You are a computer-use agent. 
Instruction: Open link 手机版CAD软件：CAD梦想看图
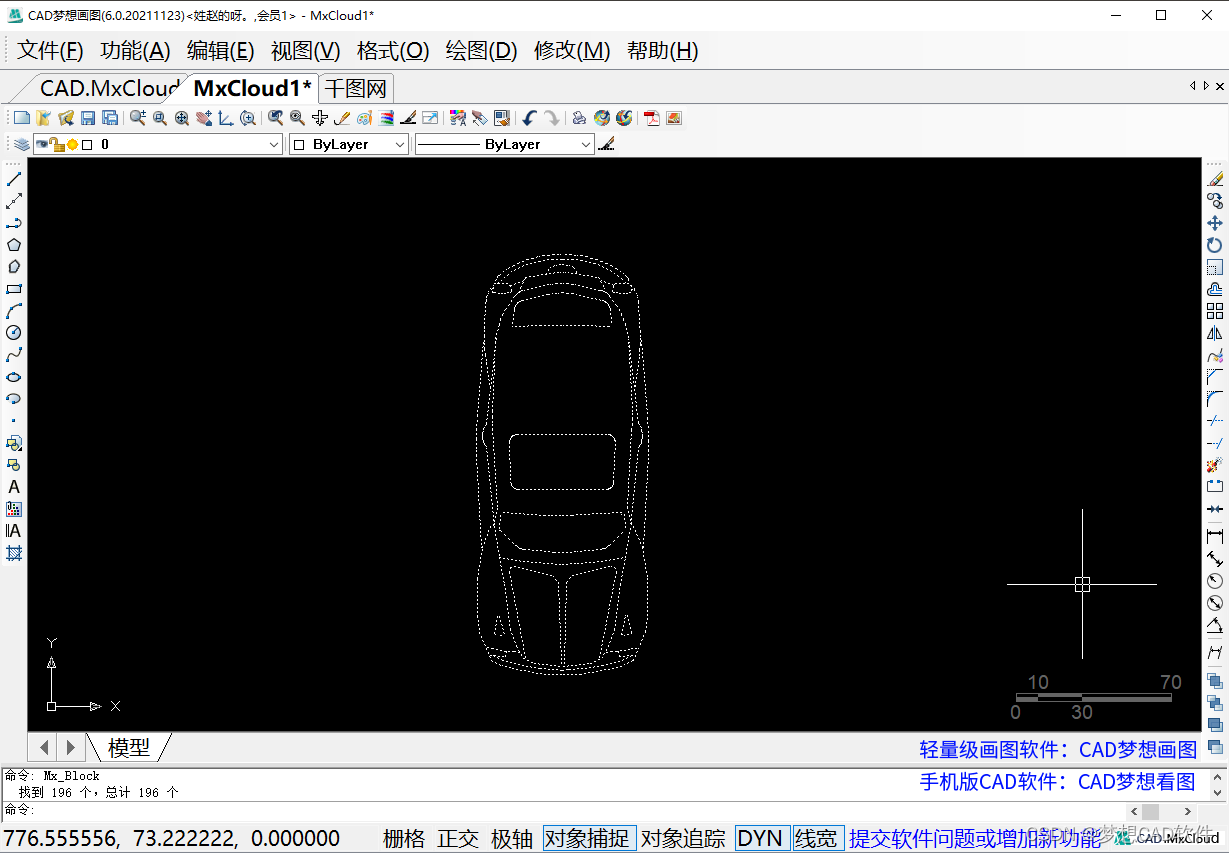pyautogui.click(x=1058, y=782)
